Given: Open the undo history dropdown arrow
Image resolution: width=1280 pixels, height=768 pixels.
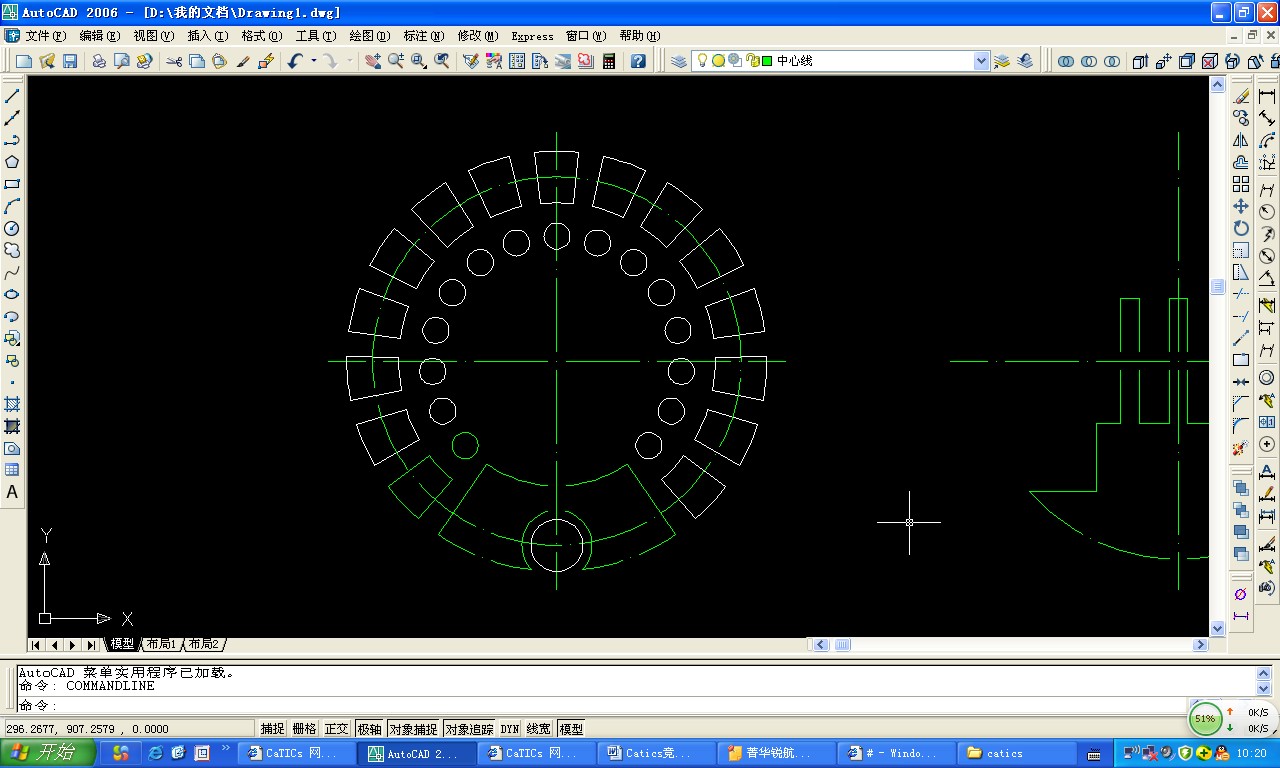Looking at the screenshot, I should (313, 61).
